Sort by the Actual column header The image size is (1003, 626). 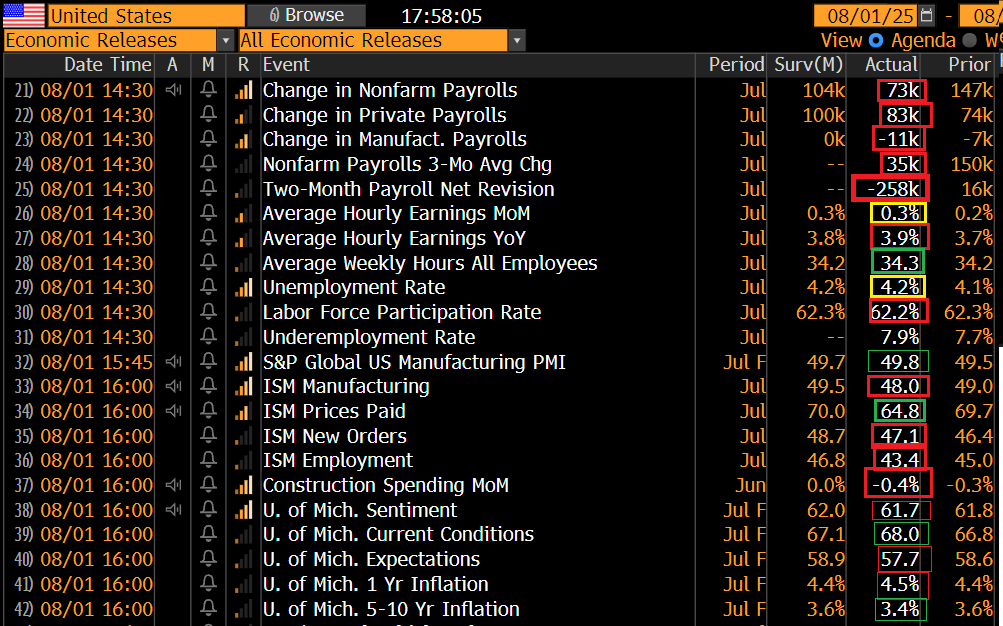(x=891, y=65)
